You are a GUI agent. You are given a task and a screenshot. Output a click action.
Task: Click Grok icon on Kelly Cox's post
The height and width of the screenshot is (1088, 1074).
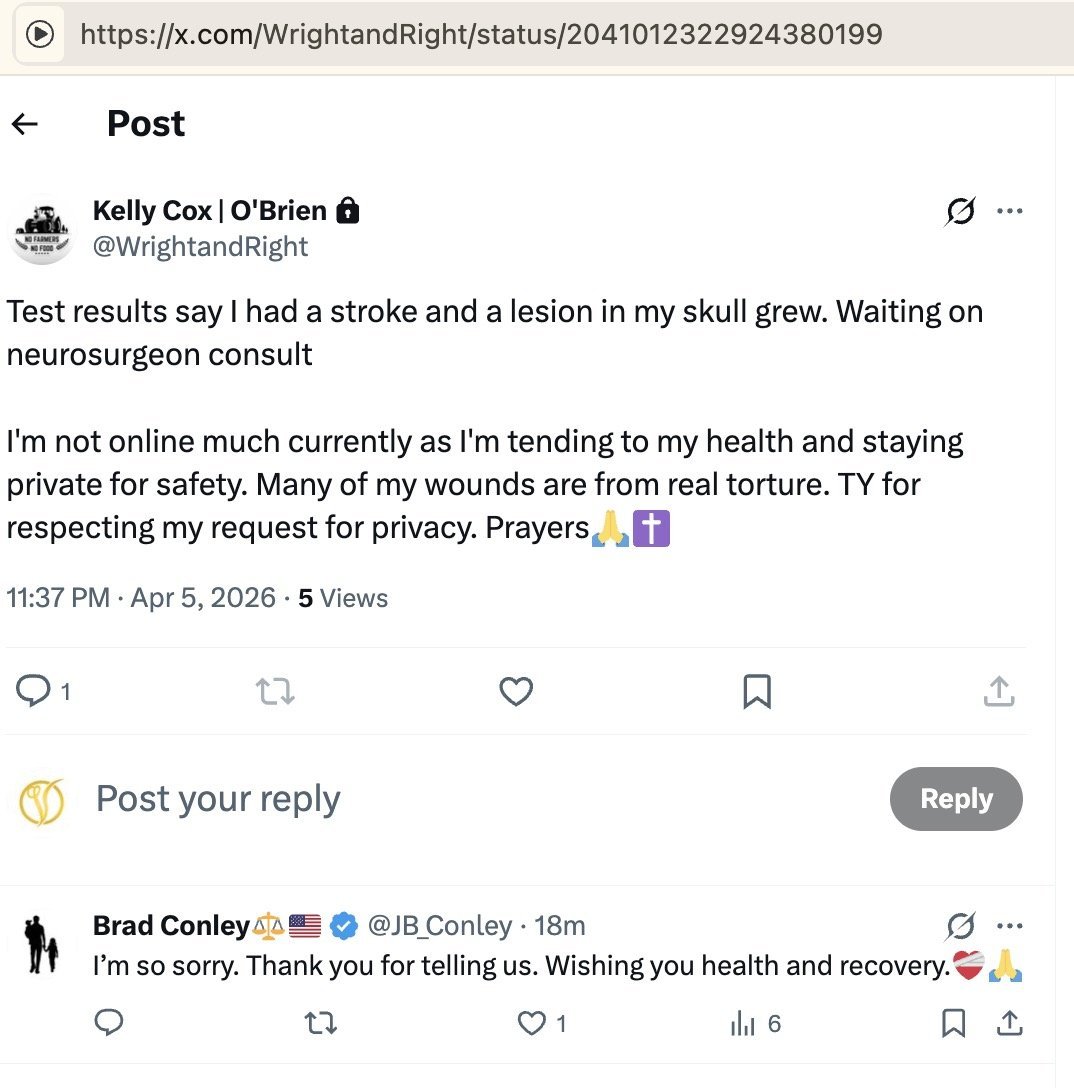(960, 212)
